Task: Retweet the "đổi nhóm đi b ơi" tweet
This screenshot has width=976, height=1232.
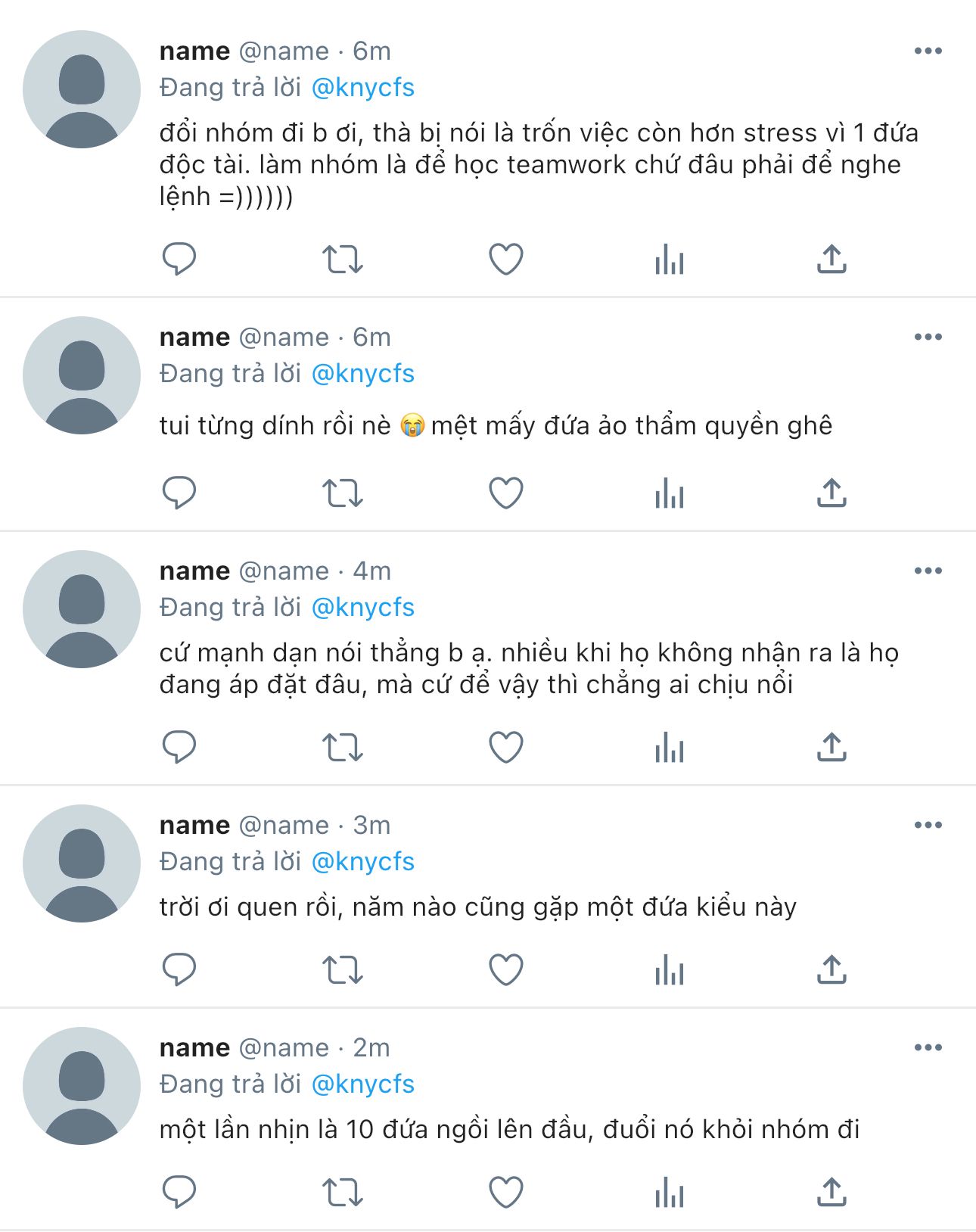Action: pyautogui.click(x=343, y=259)
